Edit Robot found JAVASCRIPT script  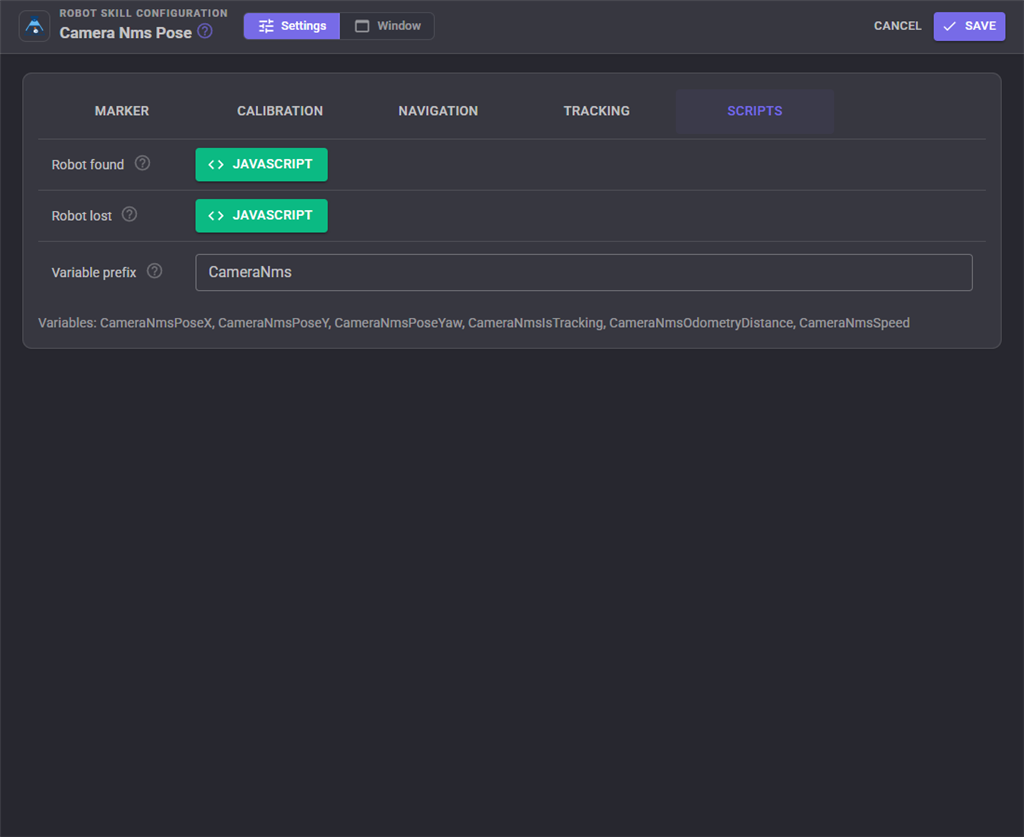(x=261, y=165)
